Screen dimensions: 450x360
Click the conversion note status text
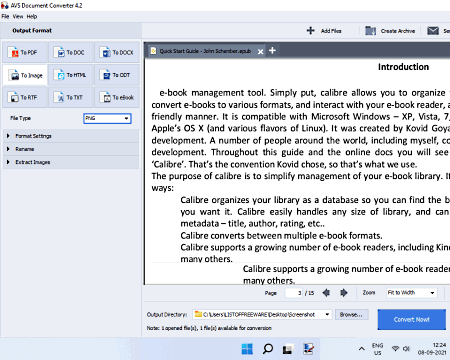point(209,328)
